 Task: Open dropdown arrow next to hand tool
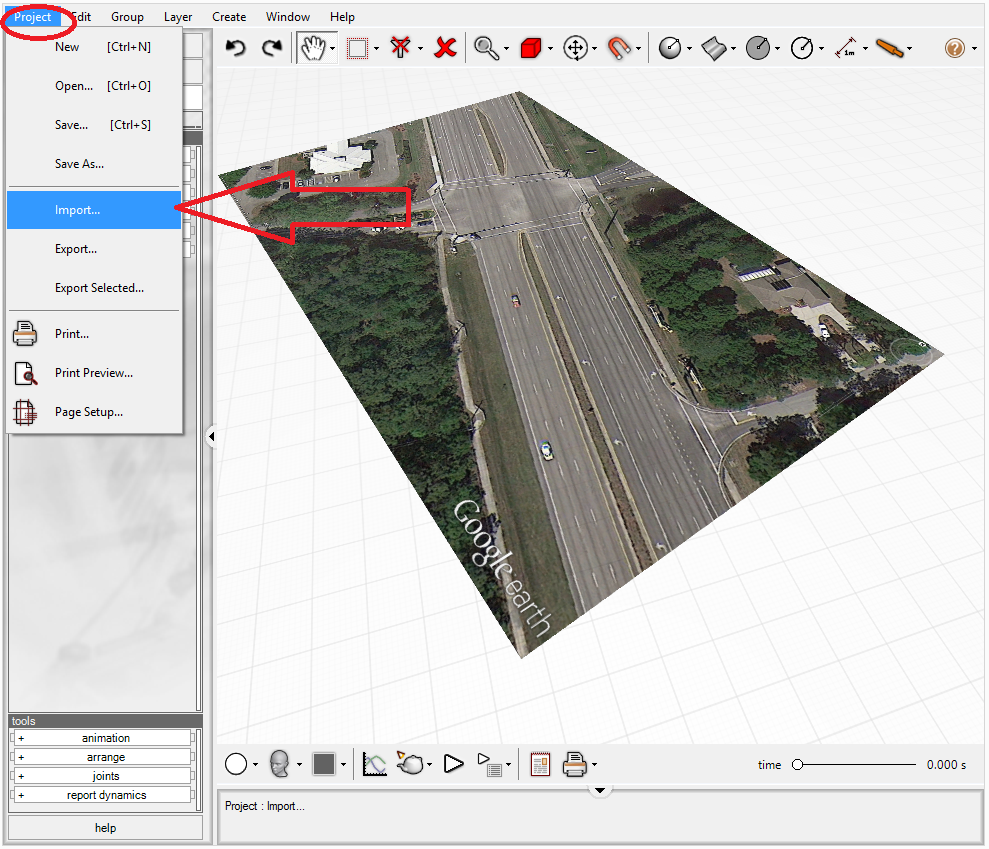(332, 49)
